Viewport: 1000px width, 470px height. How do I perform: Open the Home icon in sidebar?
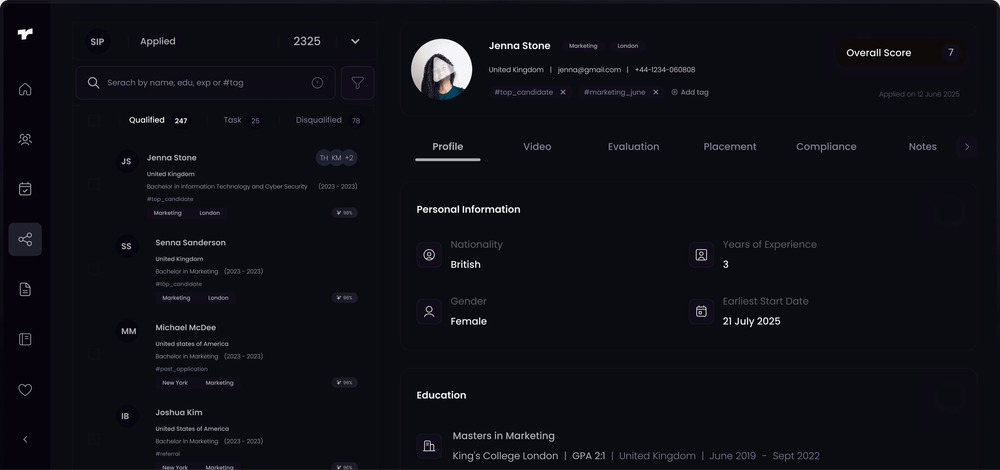pyautogui.click(x=25, y=89)
